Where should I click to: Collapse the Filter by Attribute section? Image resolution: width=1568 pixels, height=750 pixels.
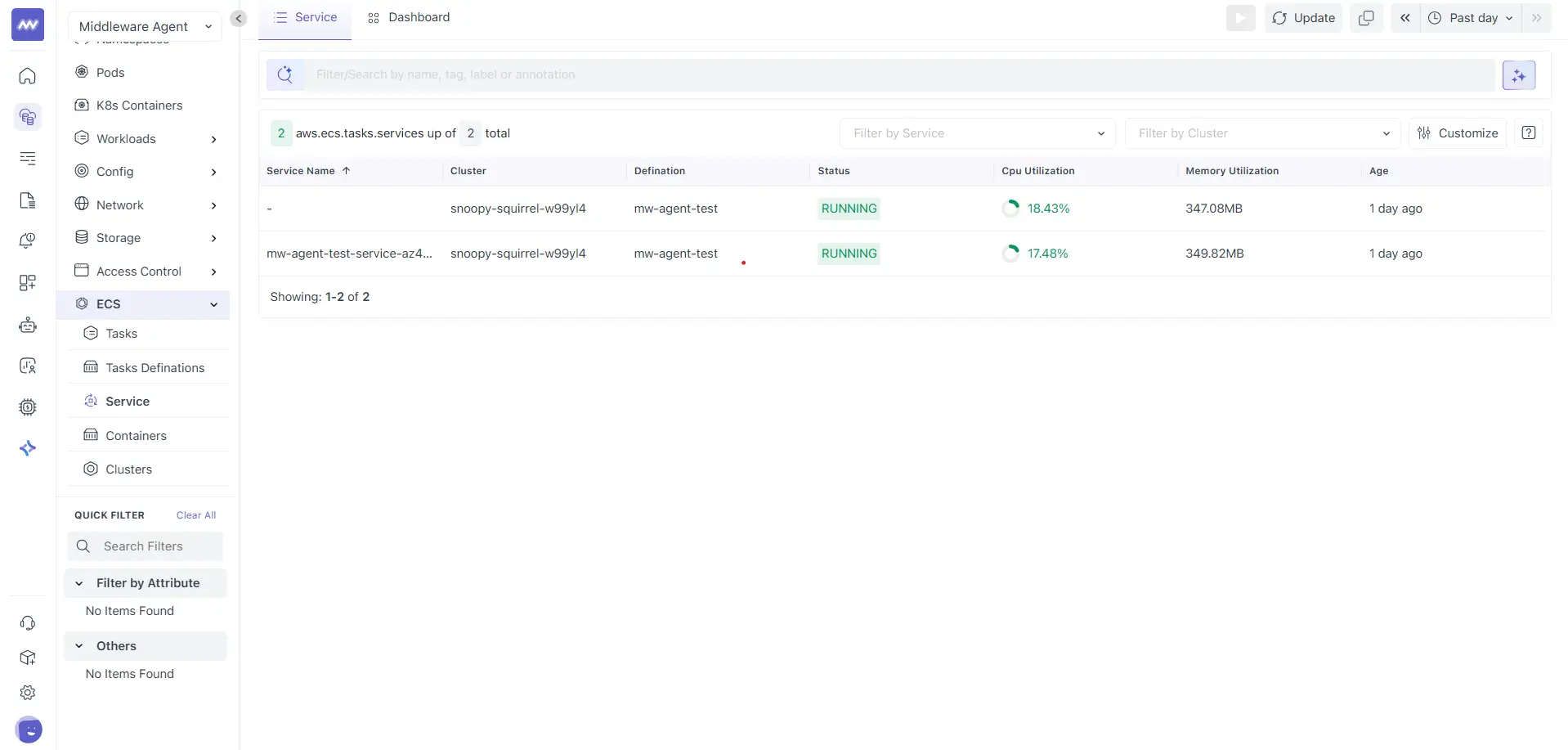[x=79, y=583]
